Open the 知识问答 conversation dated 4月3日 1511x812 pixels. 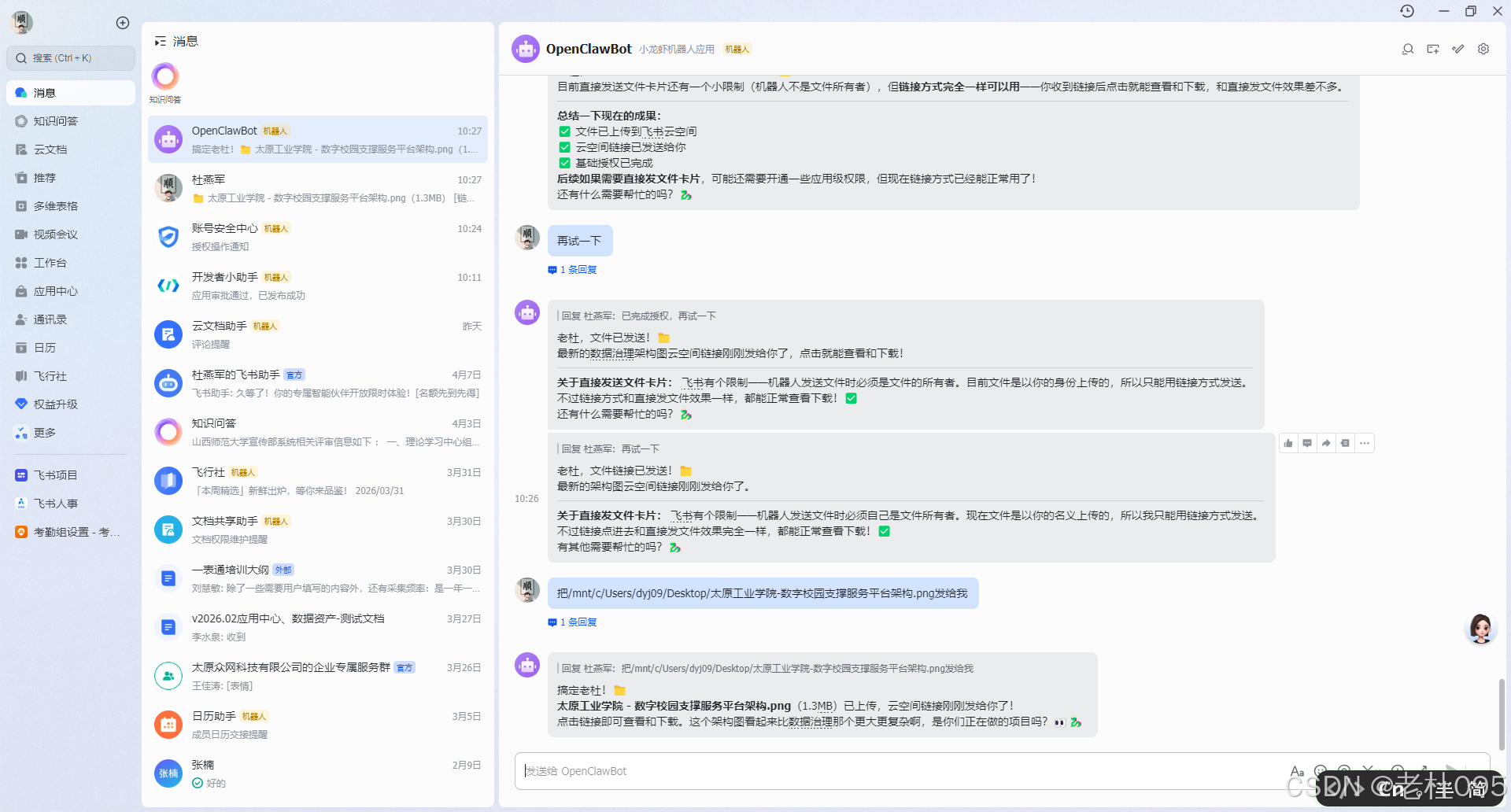pos(318,432)
